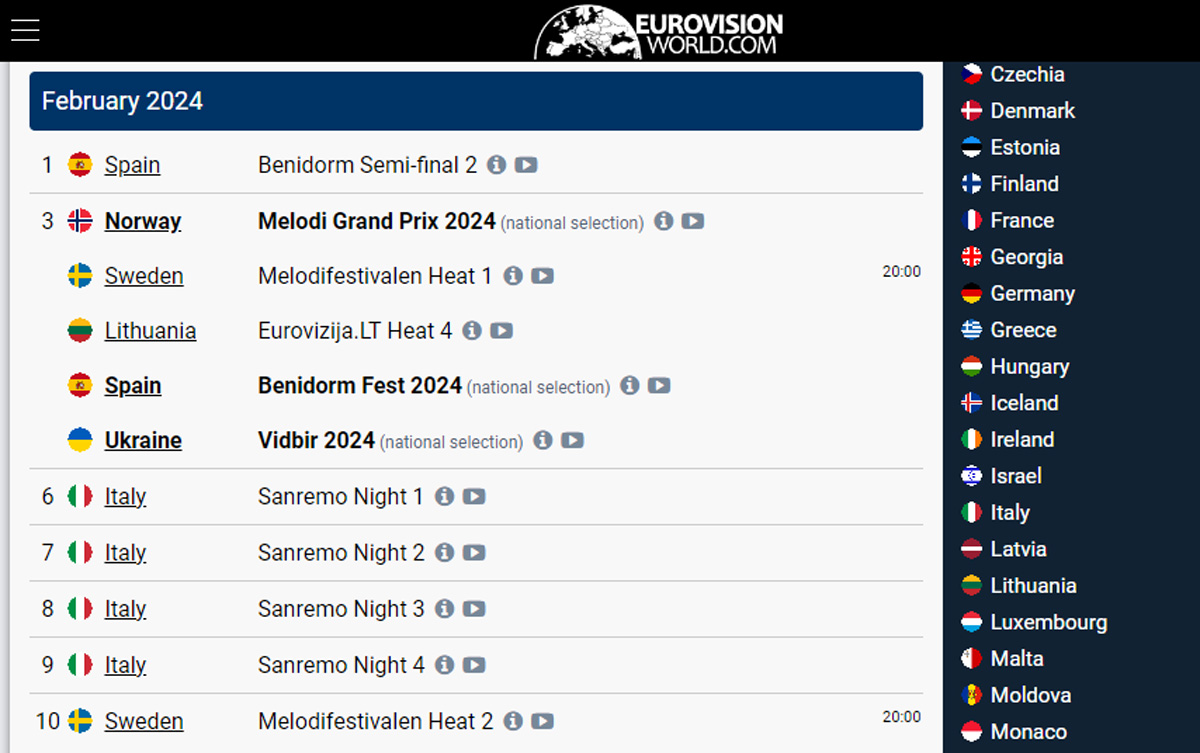Play the video for Eurovizija.LT Heat 4

pyautogui.click(x=500, y=331)
